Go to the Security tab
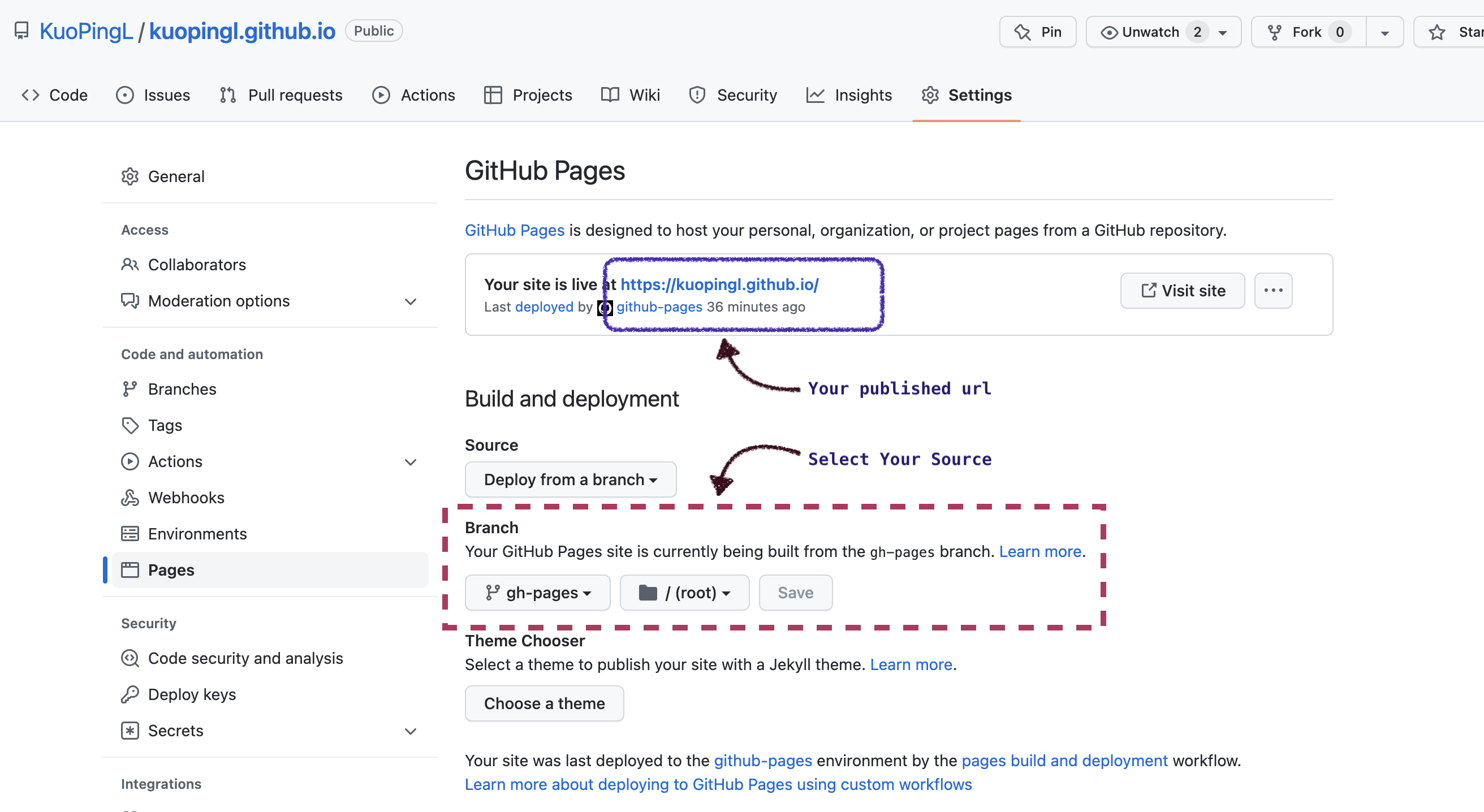This screenshot has height=812, width=1484. tap(733, 95)
